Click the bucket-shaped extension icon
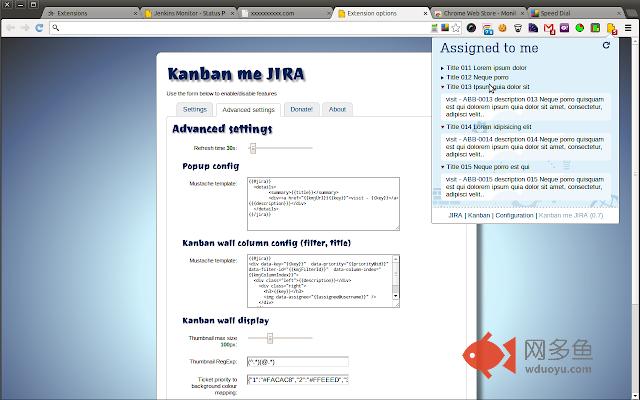The image size is (640, 400). pos(518,28)
